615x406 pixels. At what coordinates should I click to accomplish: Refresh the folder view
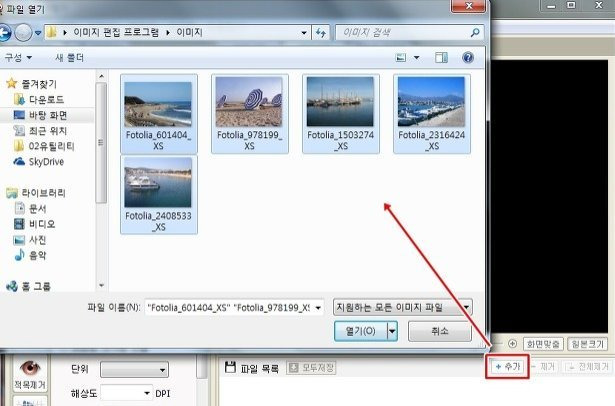coord(321,33)
